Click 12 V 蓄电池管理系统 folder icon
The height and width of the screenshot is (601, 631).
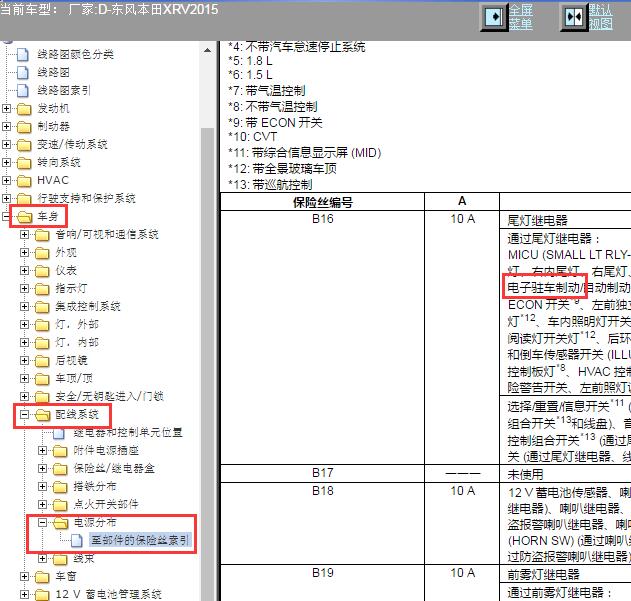42,595
